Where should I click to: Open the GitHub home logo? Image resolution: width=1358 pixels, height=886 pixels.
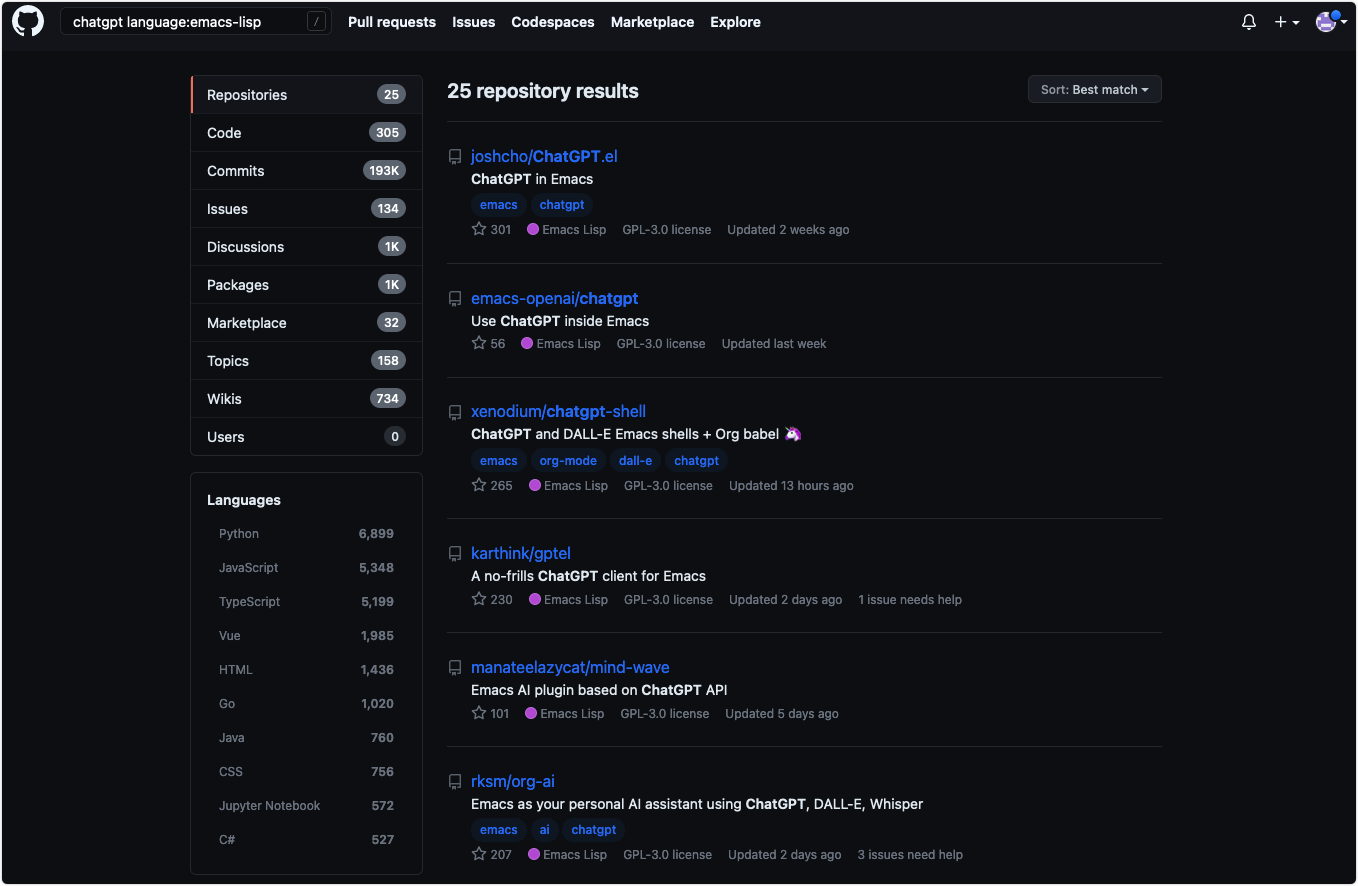click(28, 22)
